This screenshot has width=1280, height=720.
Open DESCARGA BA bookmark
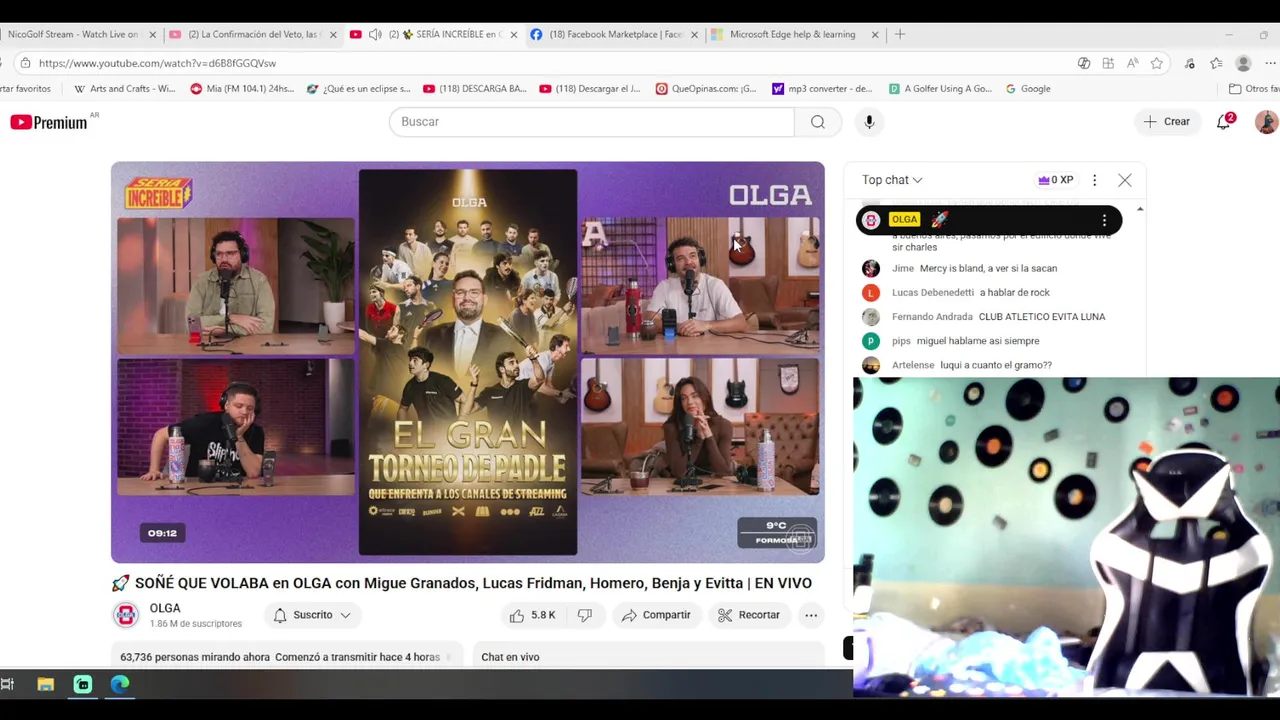coord(475,89)
